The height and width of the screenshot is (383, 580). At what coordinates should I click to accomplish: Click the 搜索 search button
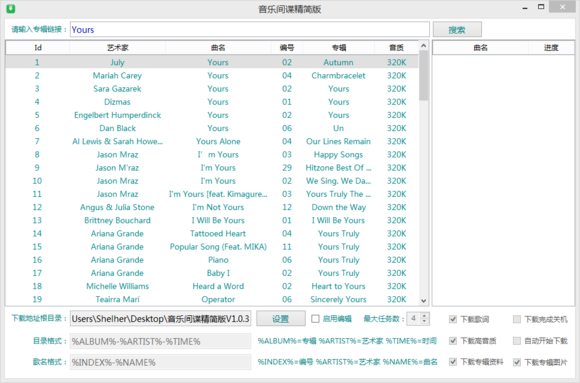[457, 30]
